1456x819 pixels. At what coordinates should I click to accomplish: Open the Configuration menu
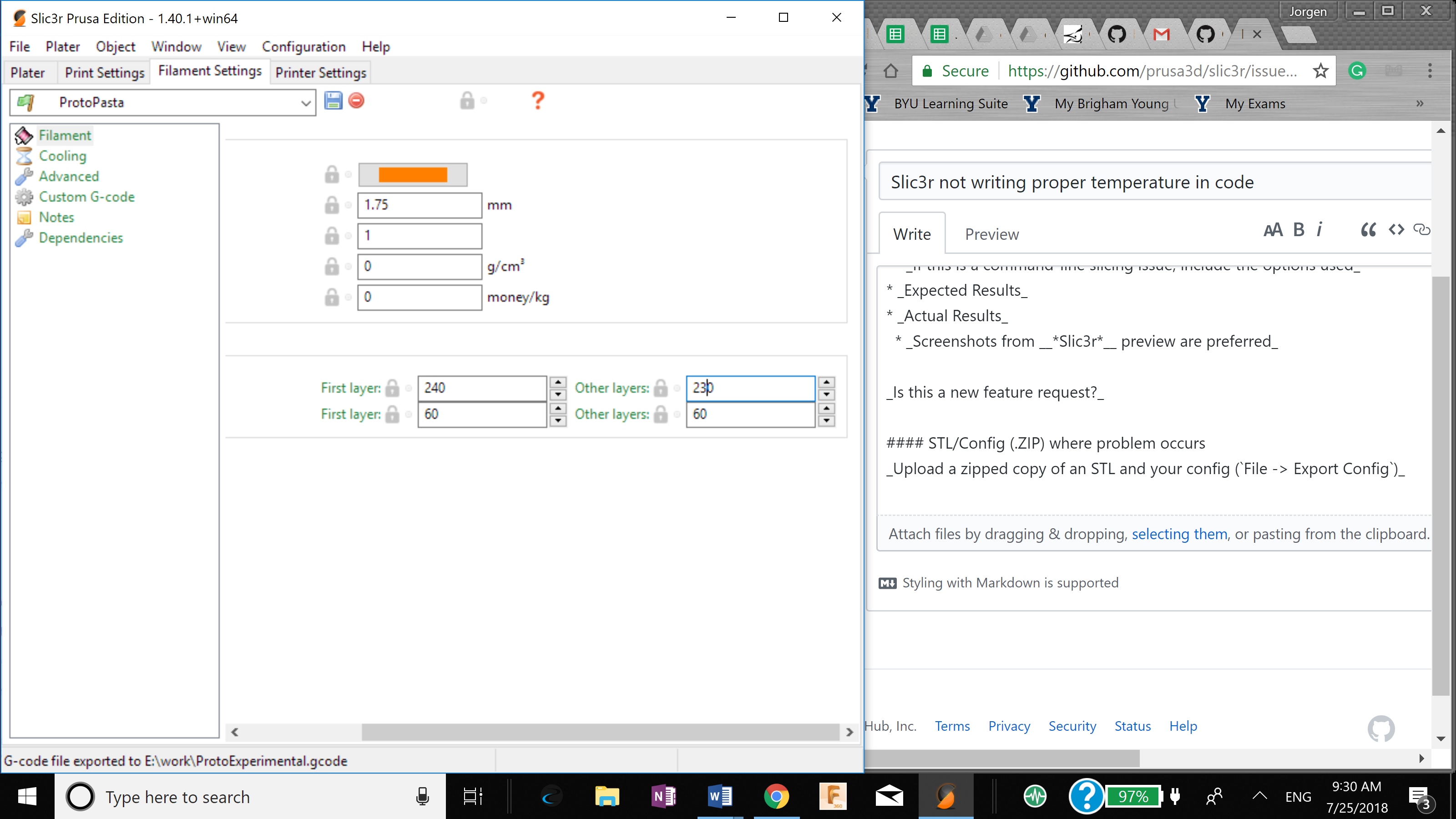[303, 46]
